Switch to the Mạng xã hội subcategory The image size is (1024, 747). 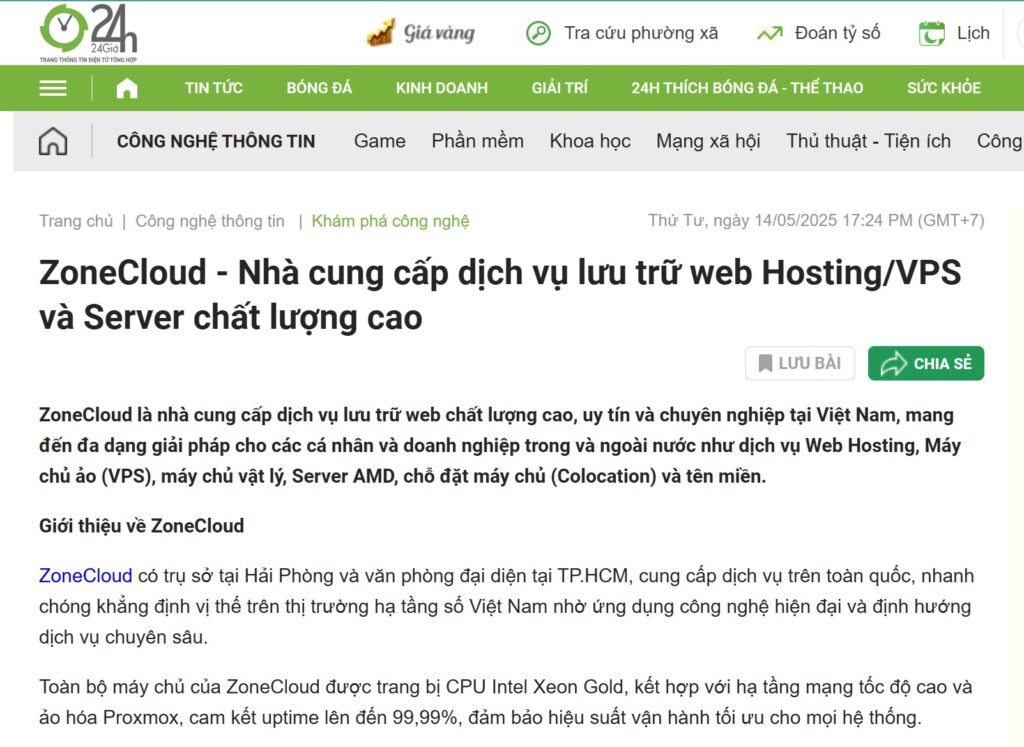(708, 141)
